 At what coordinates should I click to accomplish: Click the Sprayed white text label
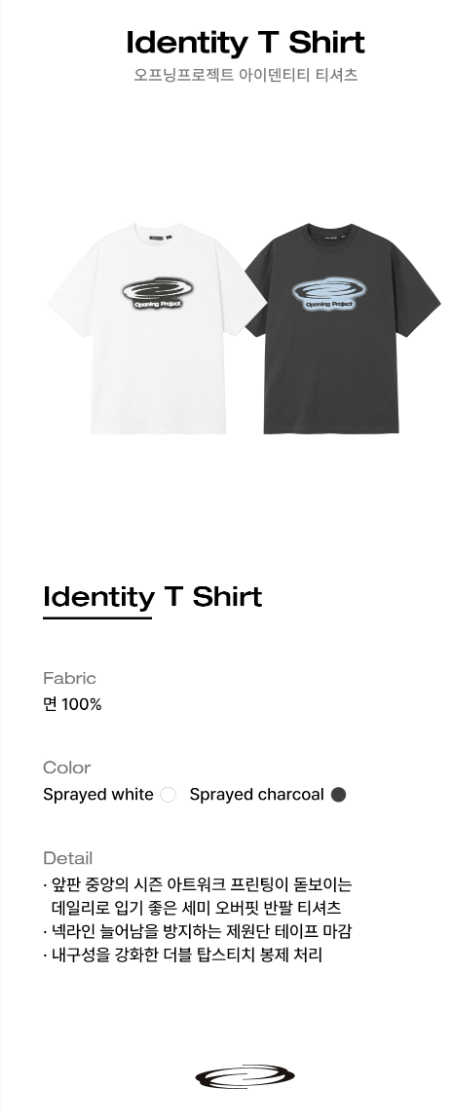[x=98, y=795]
